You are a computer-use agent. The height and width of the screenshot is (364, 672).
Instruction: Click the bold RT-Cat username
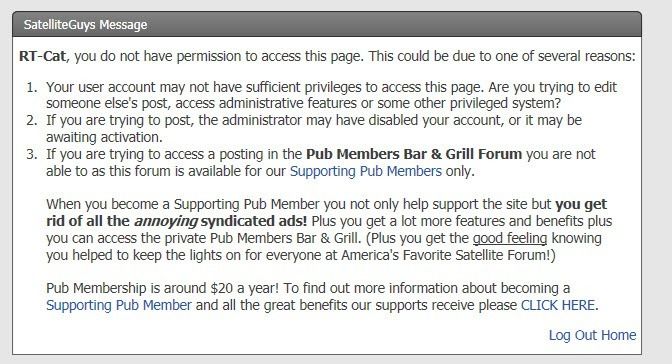42,56
